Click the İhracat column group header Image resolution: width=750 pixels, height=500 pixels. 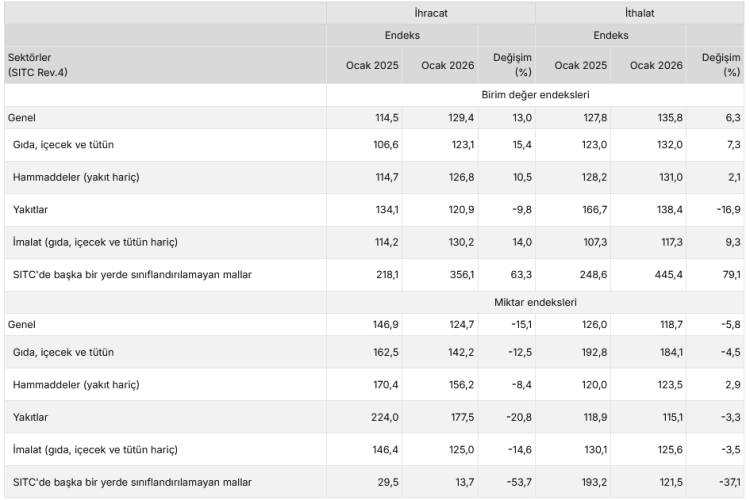(430, 13)
